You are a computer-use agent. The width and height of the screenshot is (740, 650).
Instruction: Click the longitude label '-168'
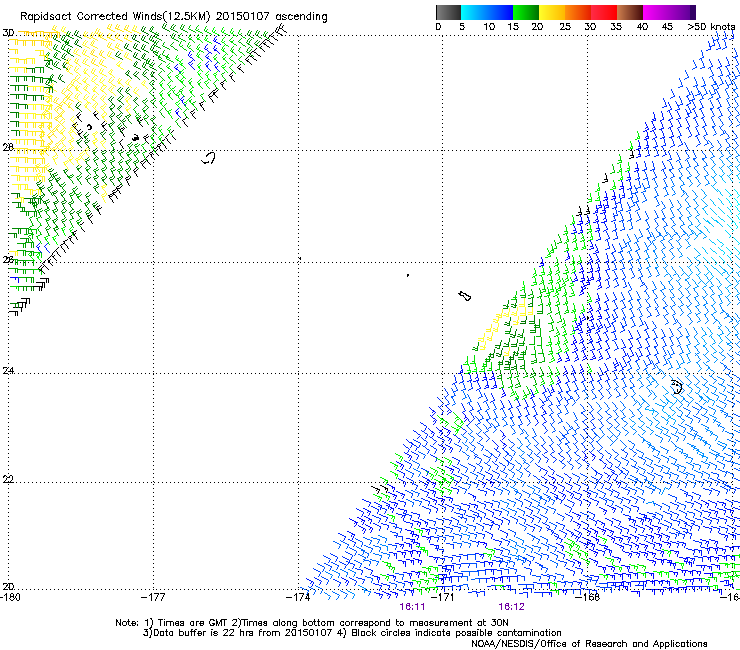click(588, 597)
